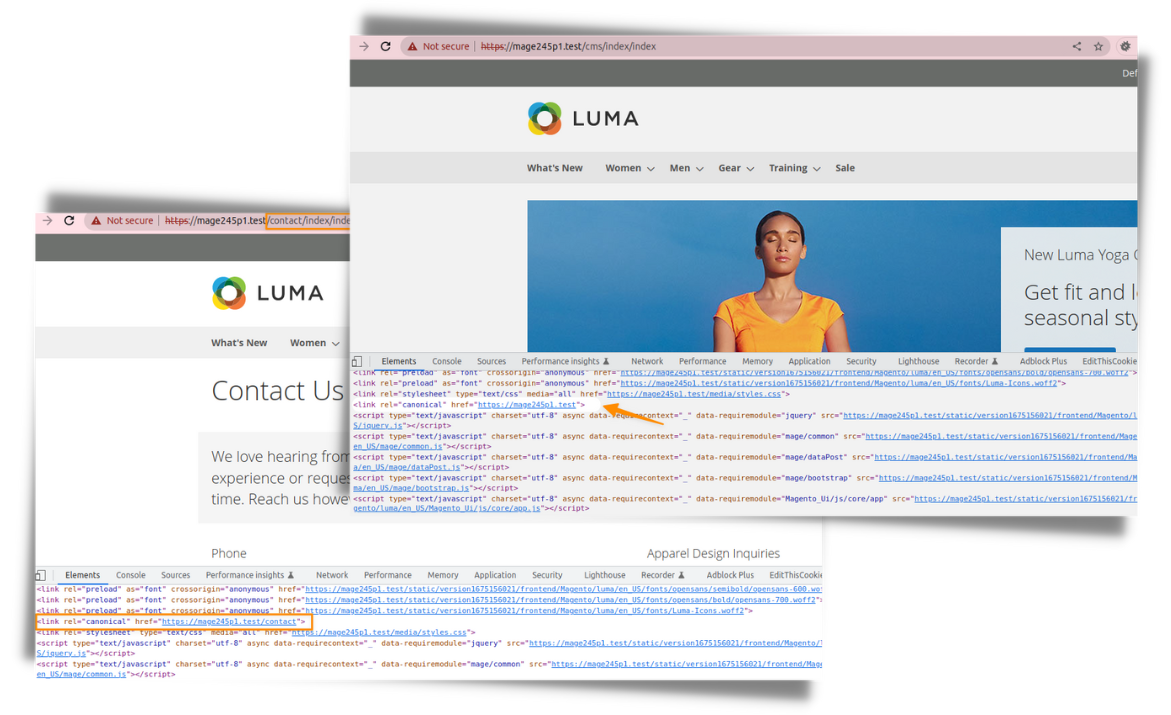Select the Contact Us page heading
Screen dimensions: 1171x715
[277, 391]
